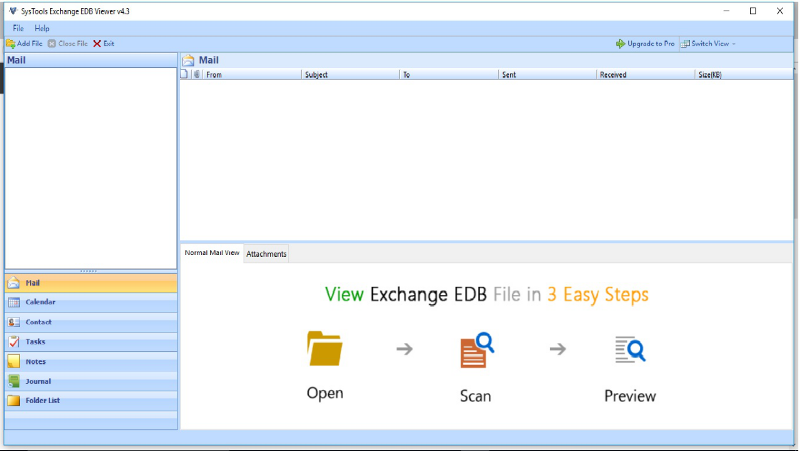
Task: Select Mail in the navigation pane
Action: click(91, 283)
